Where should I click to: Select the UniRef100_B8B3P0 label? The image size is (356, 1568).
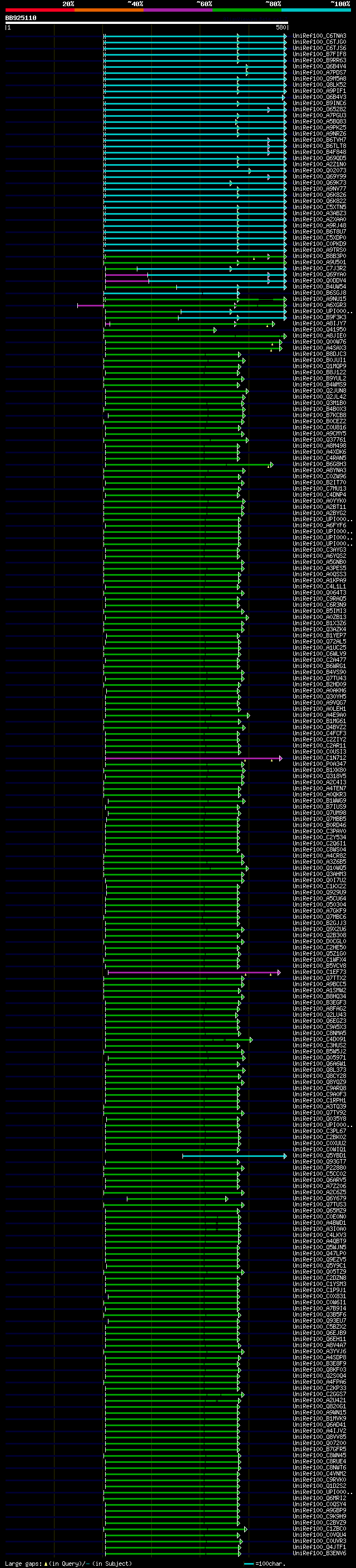click(x=319, y=256)
